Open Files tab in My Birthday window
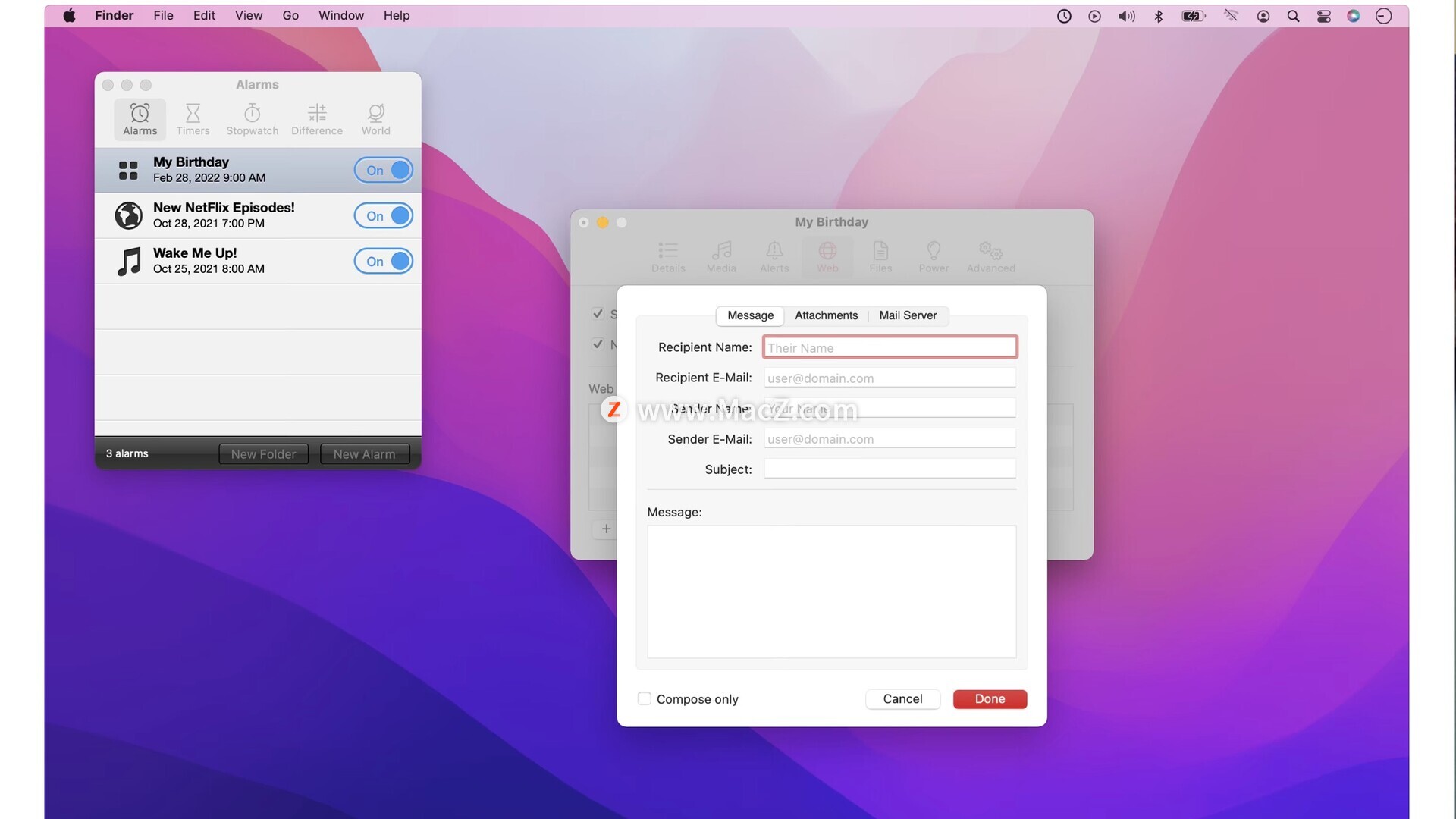The height and width of the screenshot is (819, 1456). click(880, 257)
